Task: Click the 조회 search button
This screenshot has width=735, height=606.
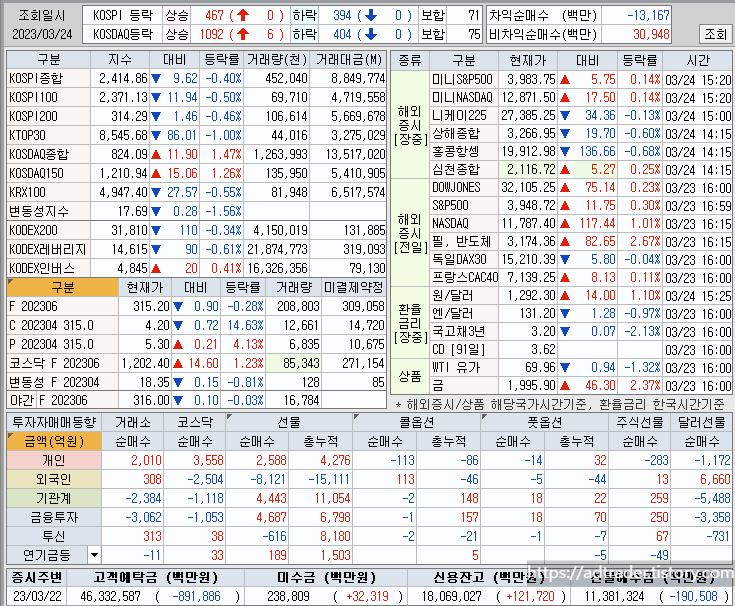Action: click(x=715, y=34)
